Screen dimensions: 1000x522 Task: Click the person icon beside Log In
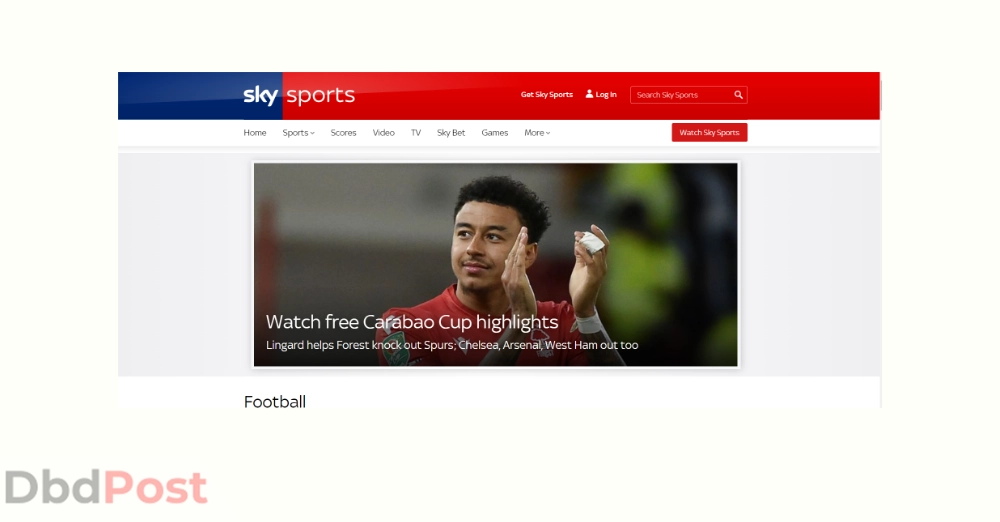click(589, 94)
